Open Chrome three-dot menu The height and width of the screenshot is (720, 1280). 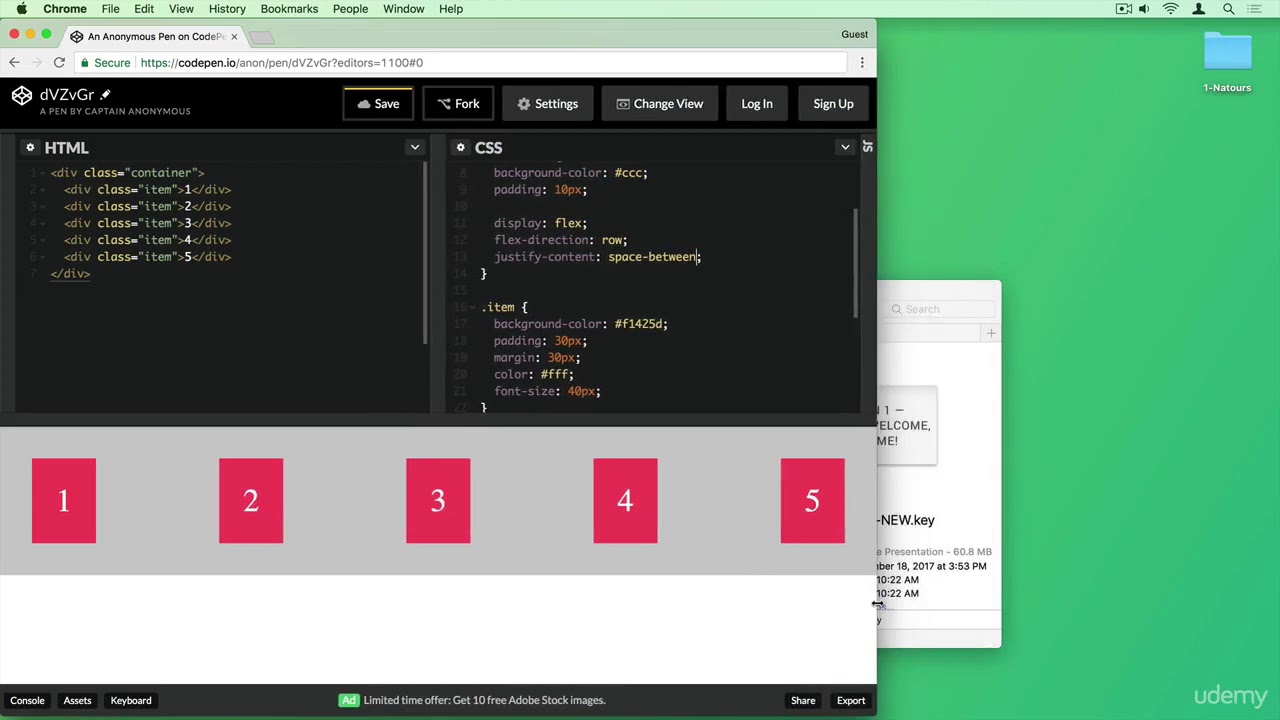click(862, 63)
